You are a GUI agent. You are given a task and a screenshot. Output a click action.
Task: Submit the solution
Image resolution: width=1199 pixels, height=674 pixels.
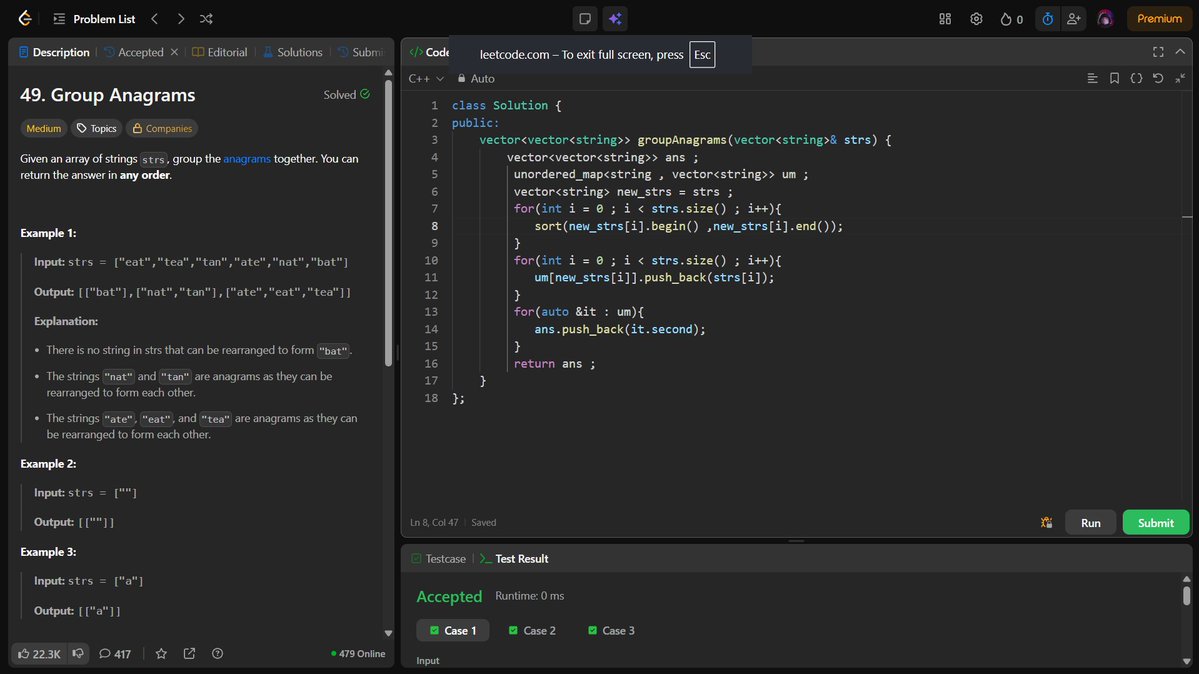coord(1155,523)
